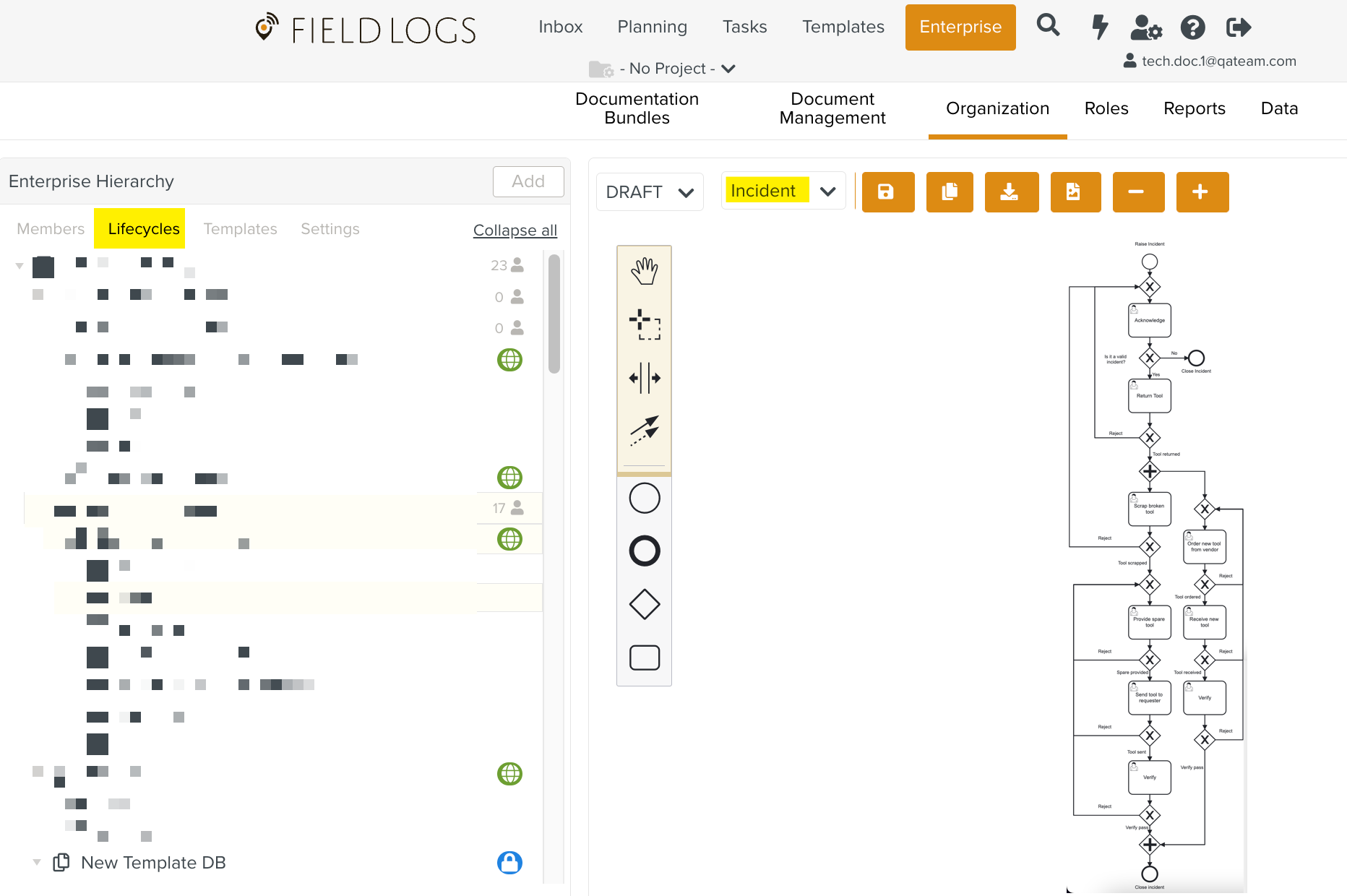
Task: Choose the create/remove space tool
Action: pos(644,378)
